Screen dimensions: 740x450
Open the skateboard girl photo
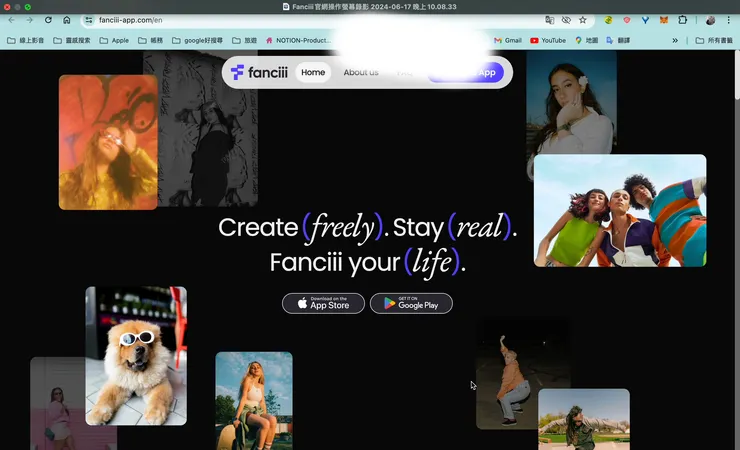254,400
